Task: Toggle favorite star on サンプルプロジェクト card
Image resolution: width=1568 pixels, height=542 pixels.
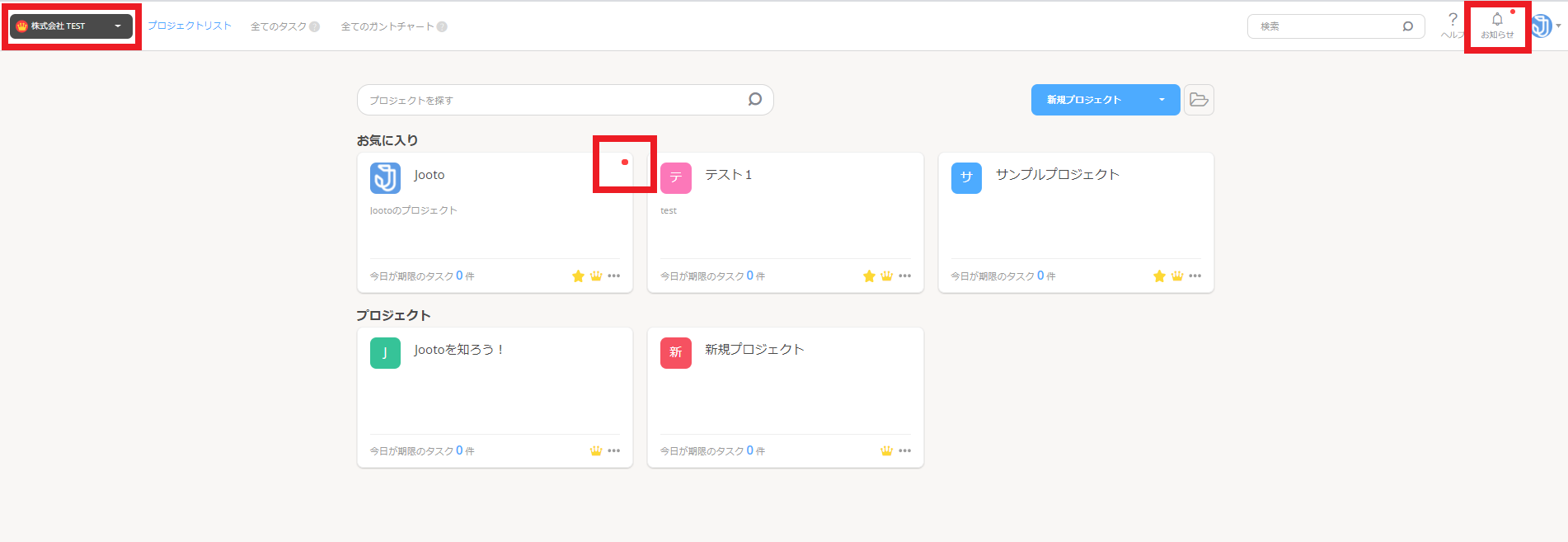Action: (x=1159, y=276)
